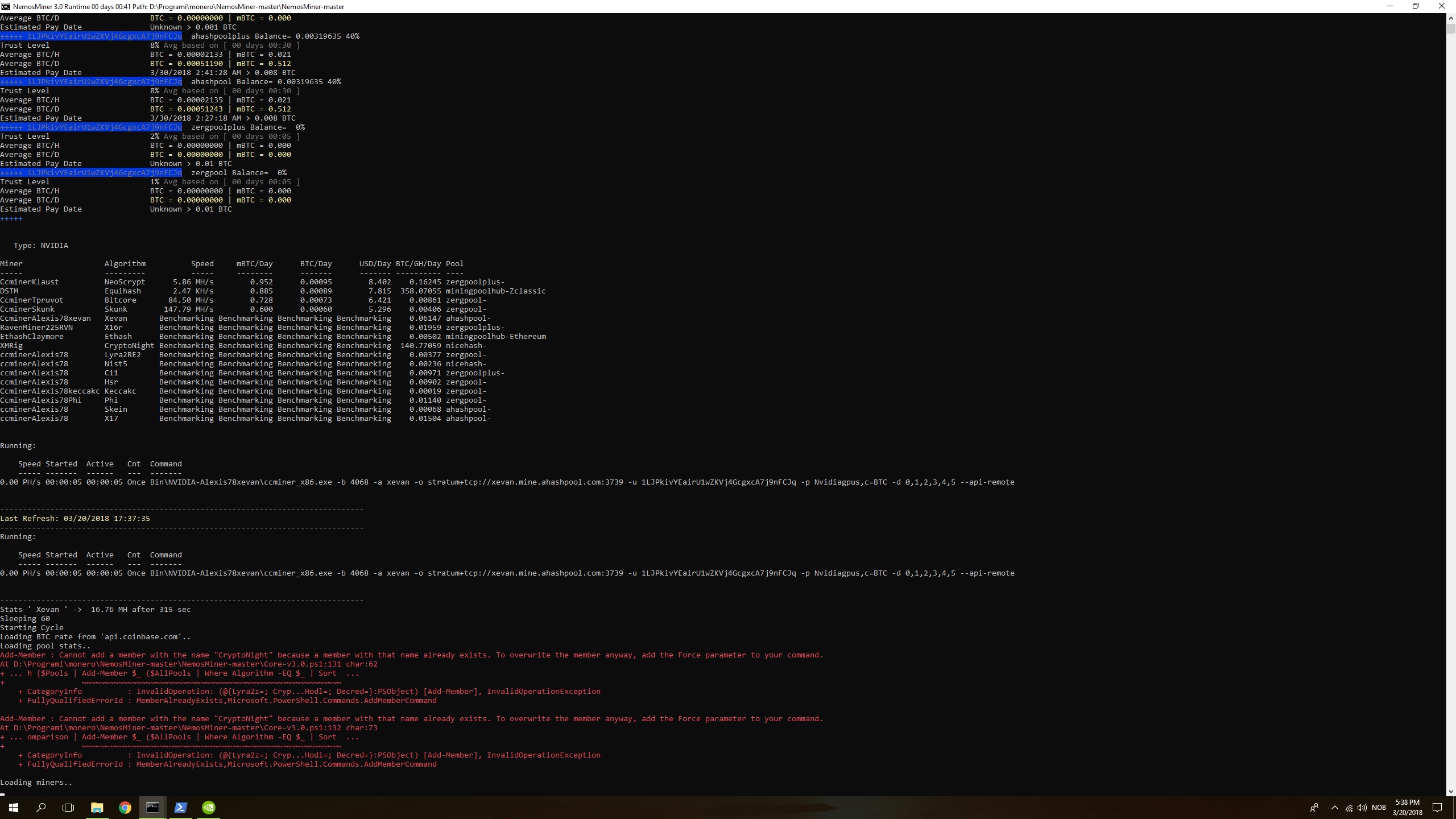The height and width of the screenshot is (819, 1456).
Task: Launch File Explorer from the taskbar
Action: point(97,808)
